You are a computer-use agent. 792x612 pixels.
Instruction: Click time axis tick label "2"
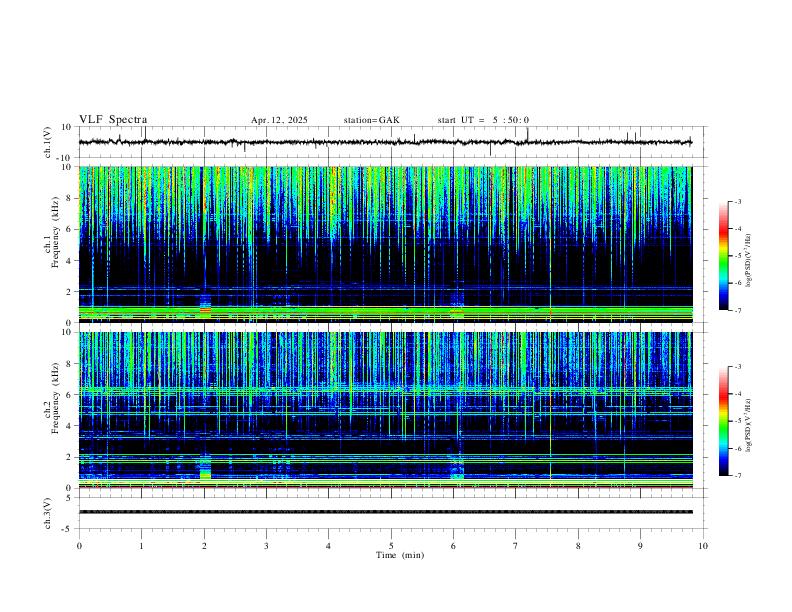point(204,546)
